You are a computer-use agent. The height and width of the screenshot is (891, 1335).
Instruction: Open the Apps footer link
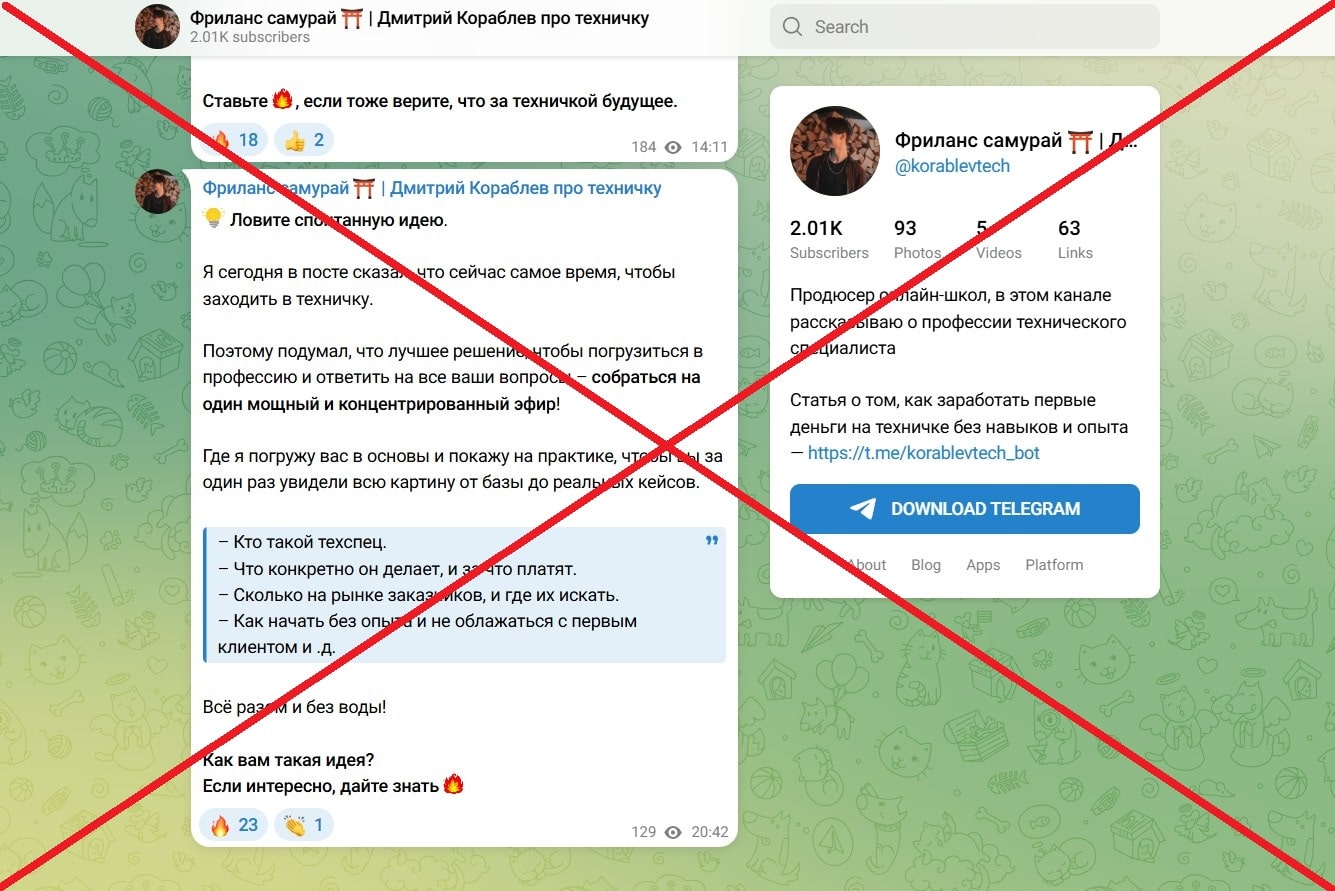[983, 565]
